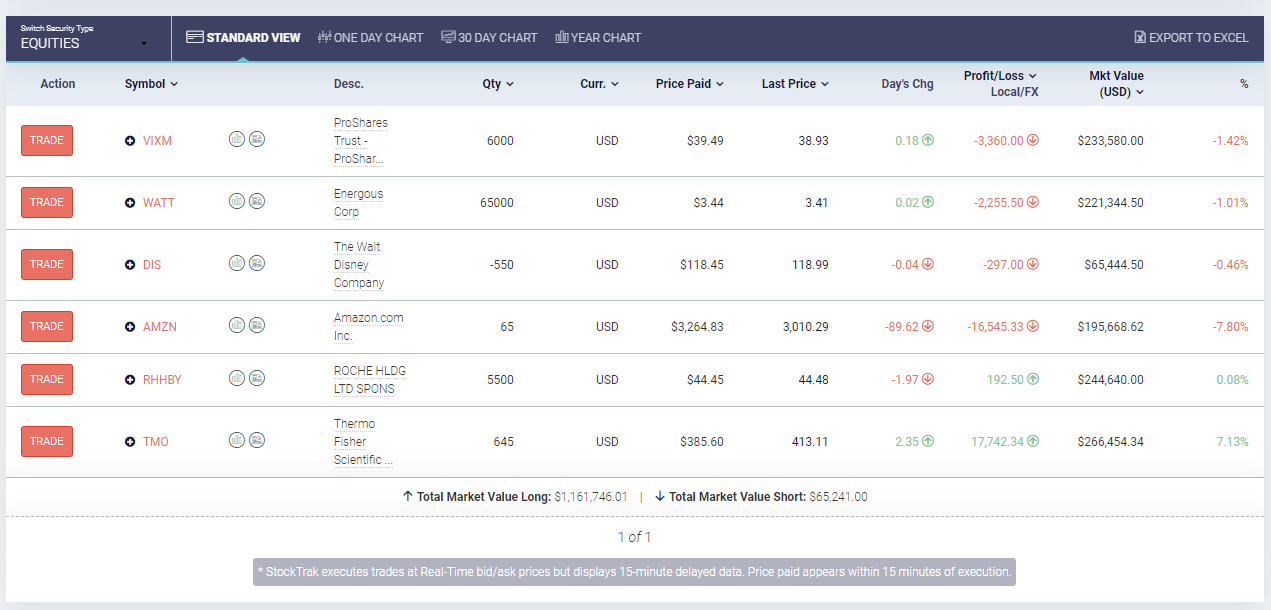Switch to the One Day Chart view
Screen dimensions: 1271x610
[371, 37]
